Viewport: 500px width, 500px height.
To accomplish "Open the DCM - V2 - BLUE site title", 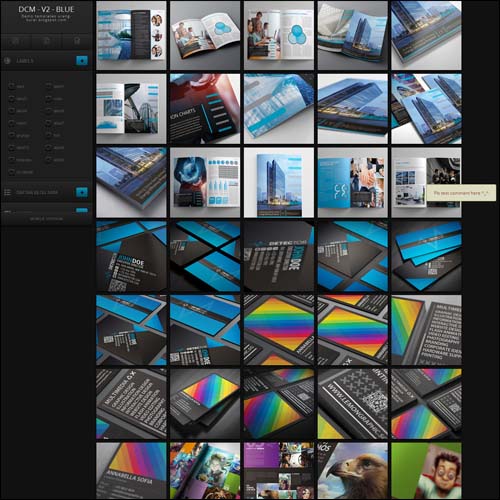I will click(x=46, y=9).
